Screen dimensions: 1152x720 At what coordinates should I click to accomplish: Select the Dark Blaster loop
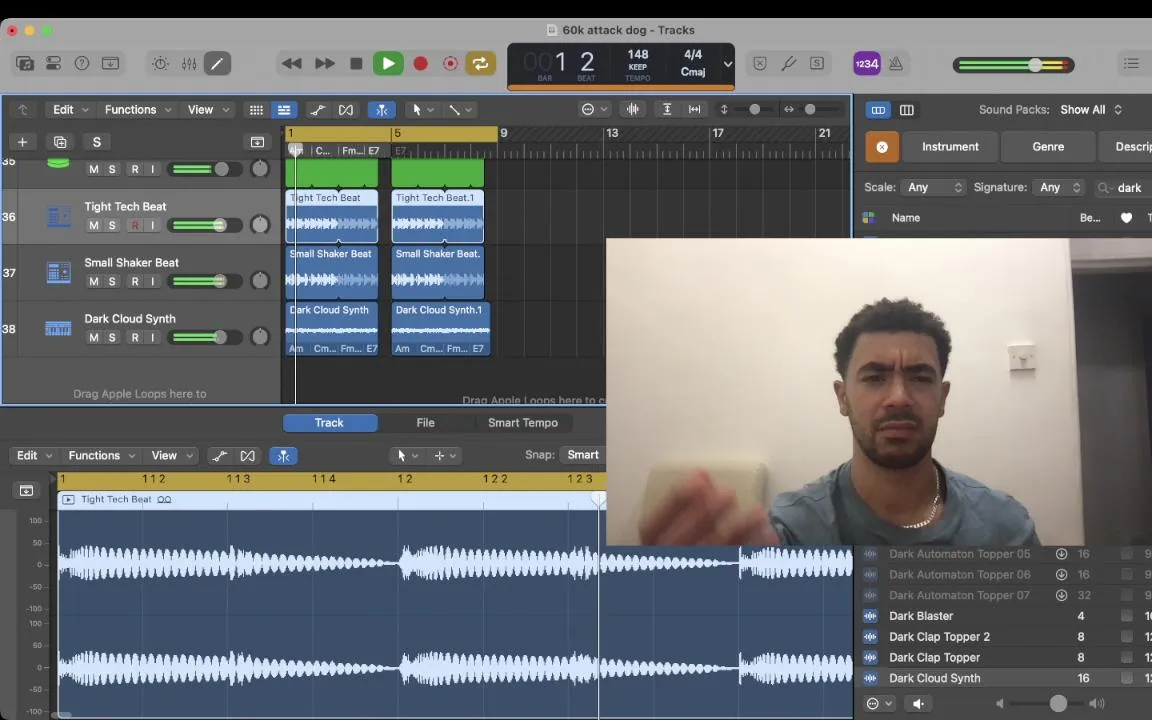click(x=921, y=616)
